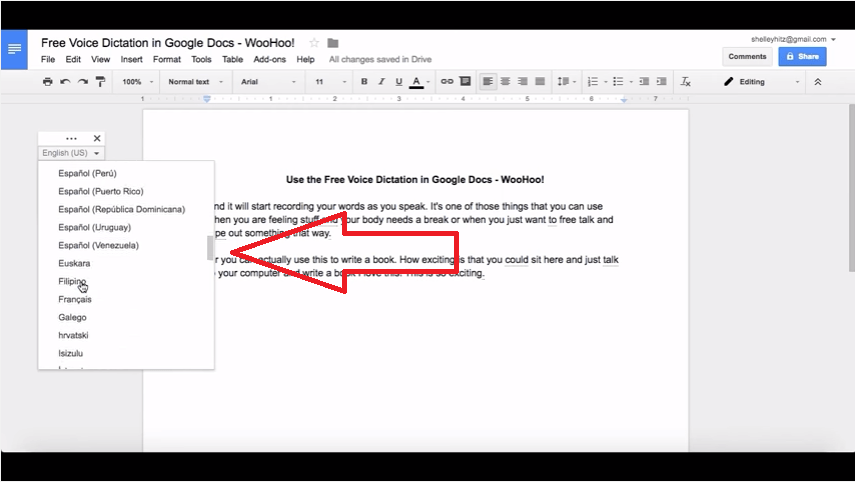855x482 pixels.
Task: Toggle bold formatting
Action: [364, 82]
